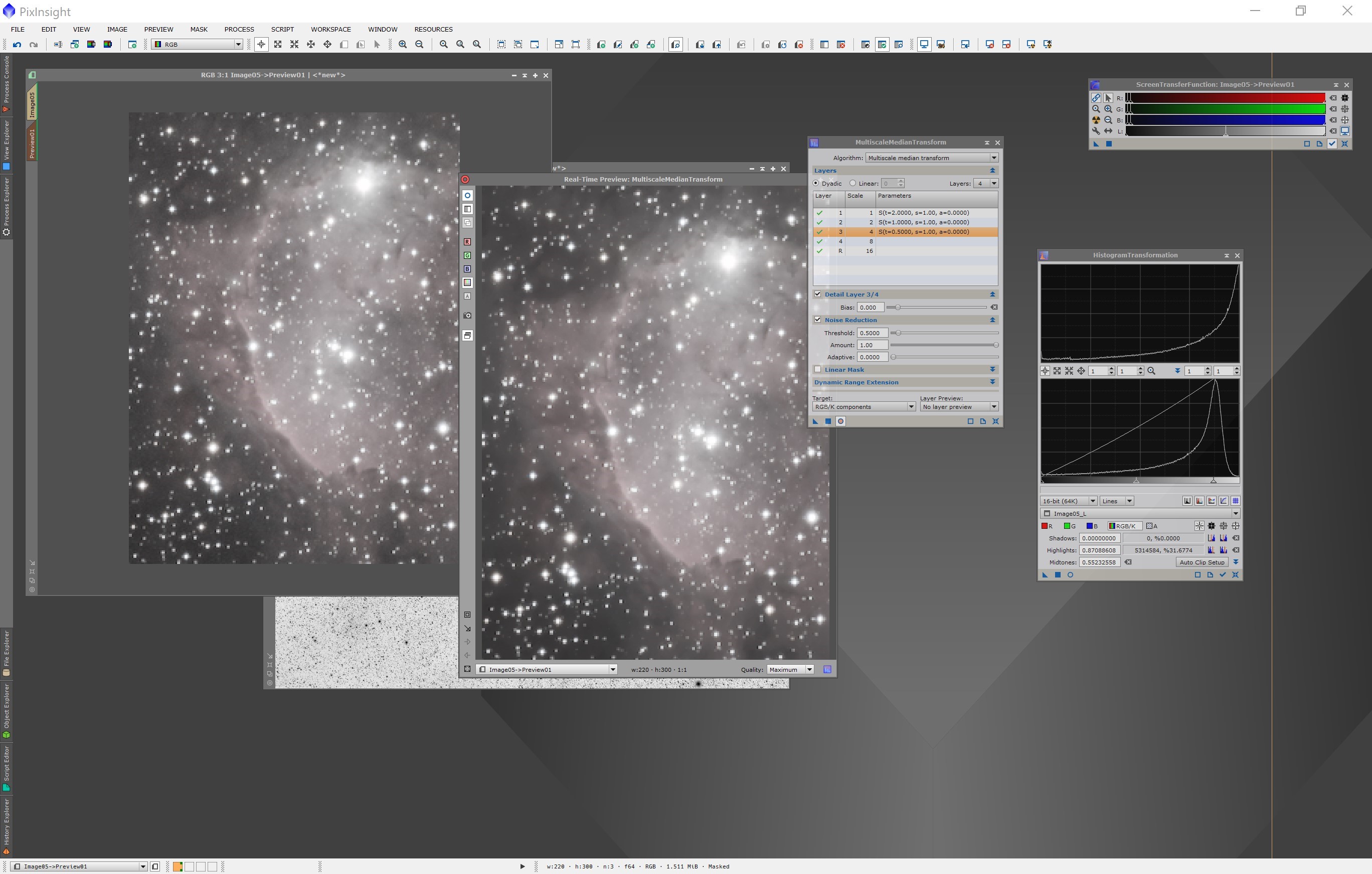The height and width of the screenshot is (874, 1372).
Task: Select the red channel R button in Real-Time Preview
Action: coord(467,242)
